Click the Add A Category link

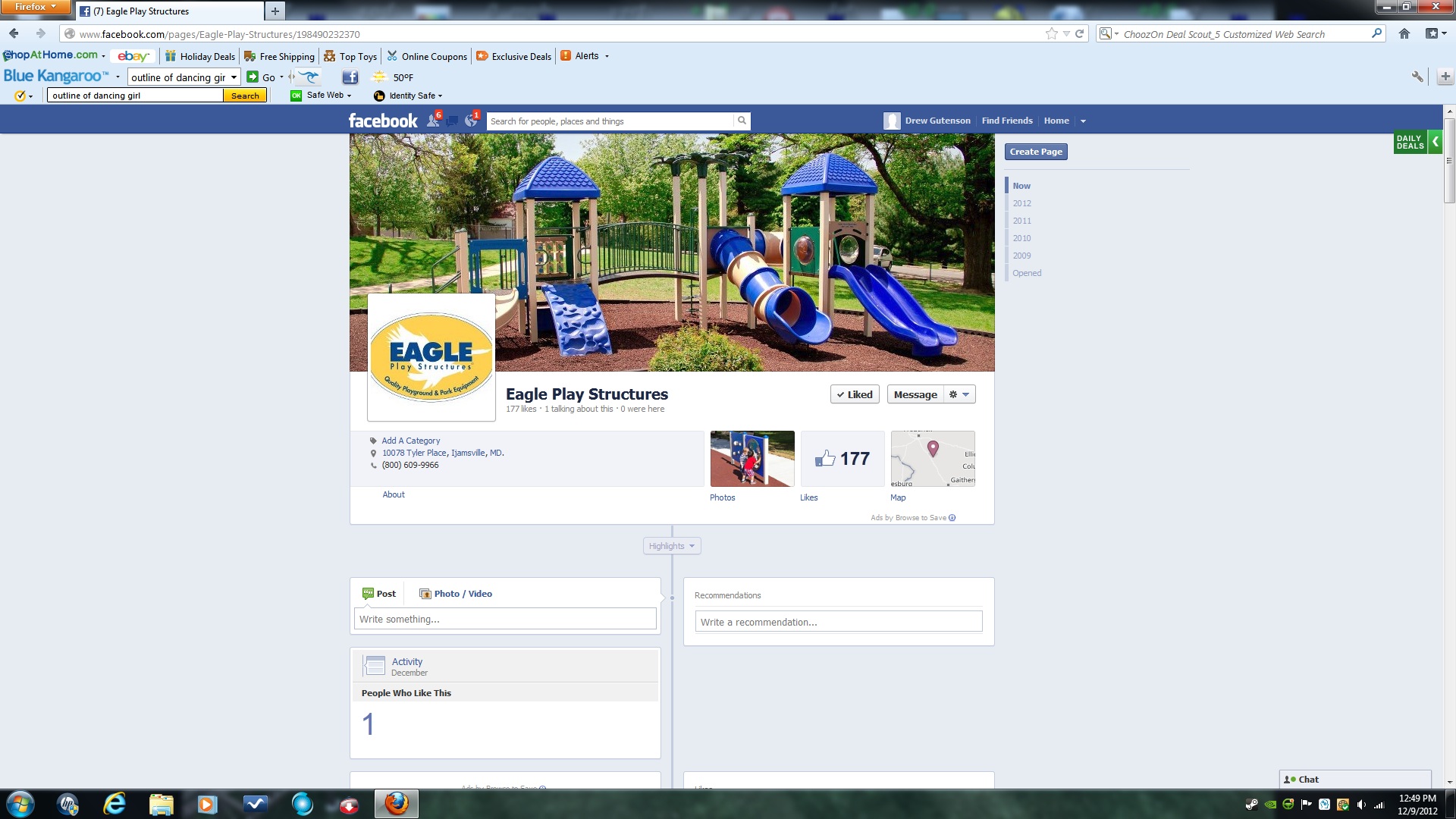(410, 441)
